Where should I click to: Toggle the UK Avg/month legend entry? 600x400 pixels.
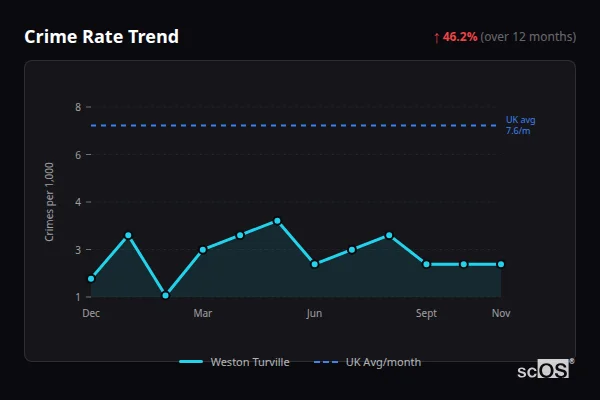click(367, 362)
